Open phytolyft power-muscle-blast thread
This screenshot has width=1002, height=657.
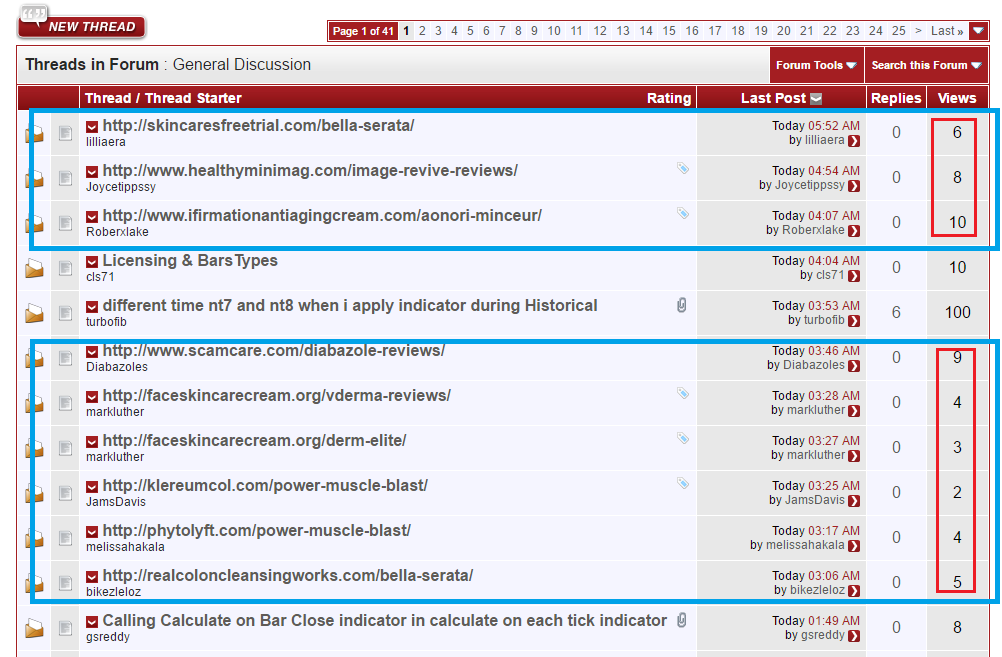(x=256, y=530)
